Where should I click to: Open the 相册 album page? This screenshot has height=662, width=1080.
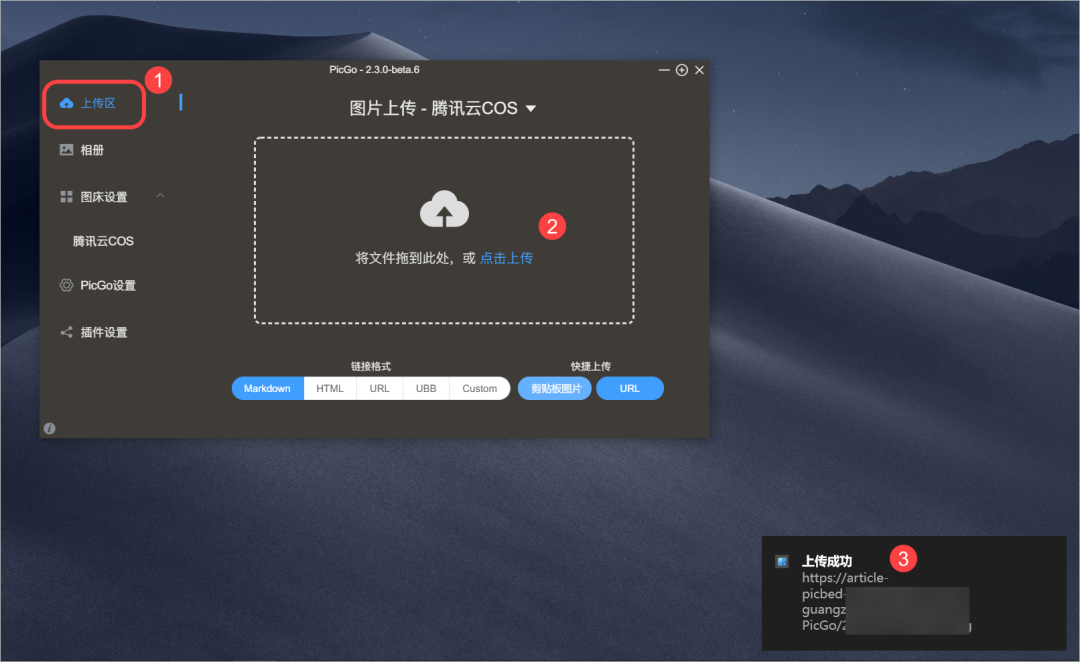92,150
